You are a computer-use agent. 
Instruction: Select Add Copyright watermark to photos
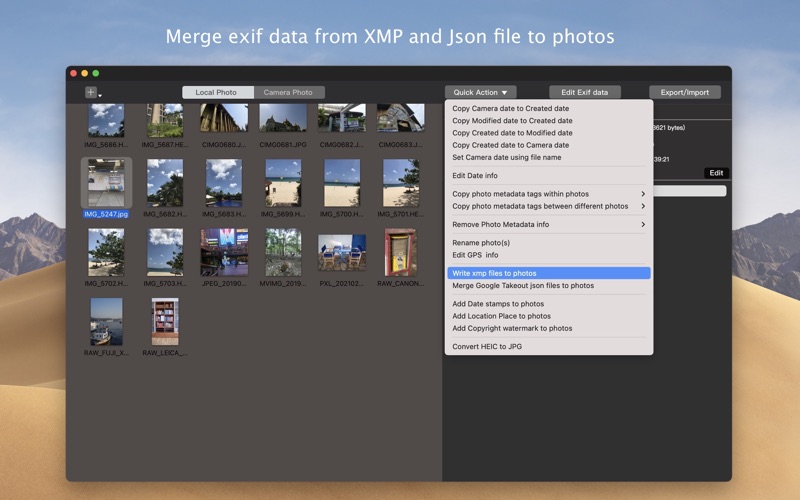[548, 328]
